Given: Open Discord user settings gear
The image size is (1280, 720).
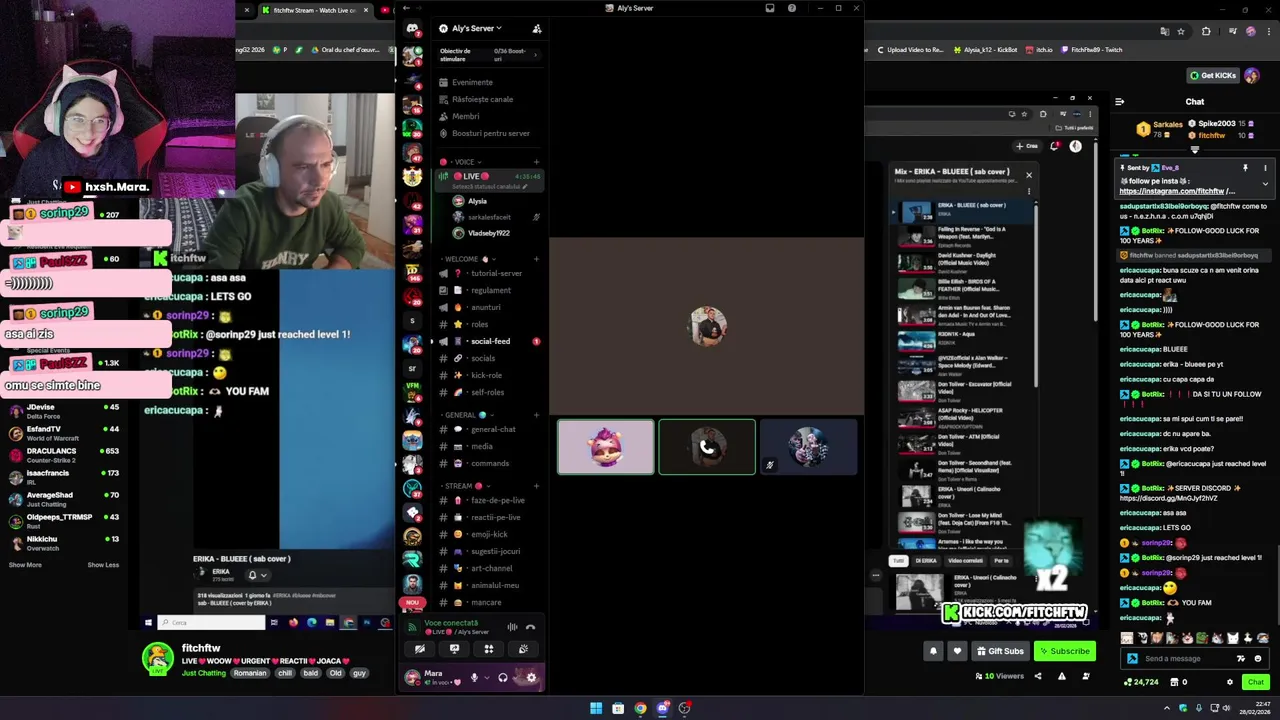Looking at the screenshot, I should tap(531, 677).
